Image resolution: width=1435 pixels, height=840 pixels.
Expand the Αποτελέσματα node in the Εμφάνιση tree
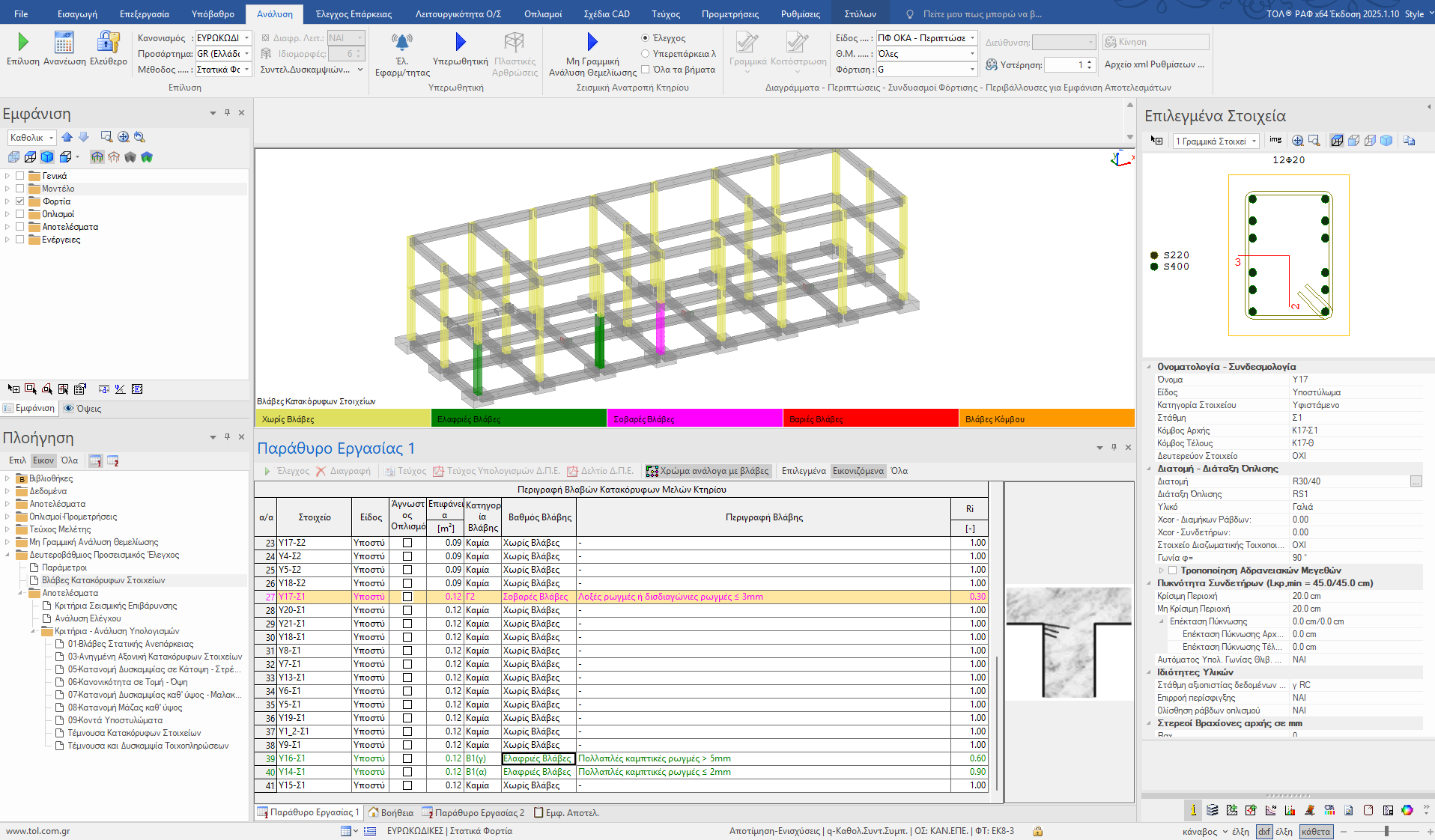(x=7, y=227)
